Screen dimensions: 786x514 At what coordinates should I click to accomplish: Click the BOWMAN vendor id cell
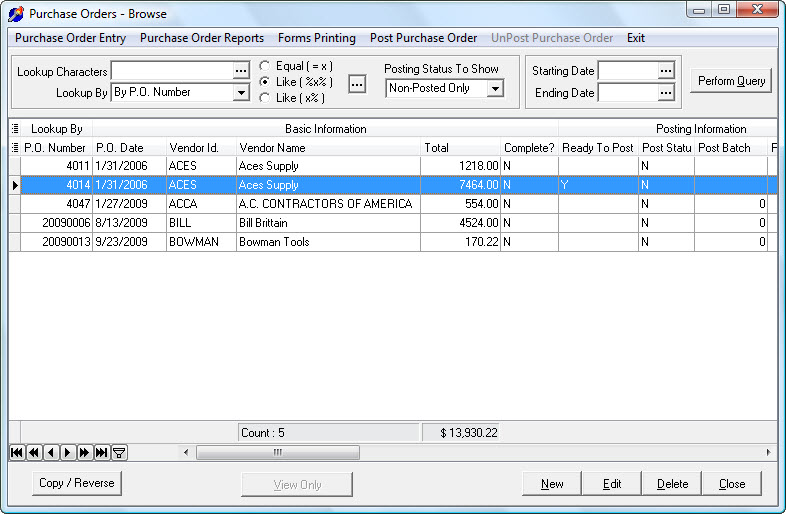[x=201, y=242]
